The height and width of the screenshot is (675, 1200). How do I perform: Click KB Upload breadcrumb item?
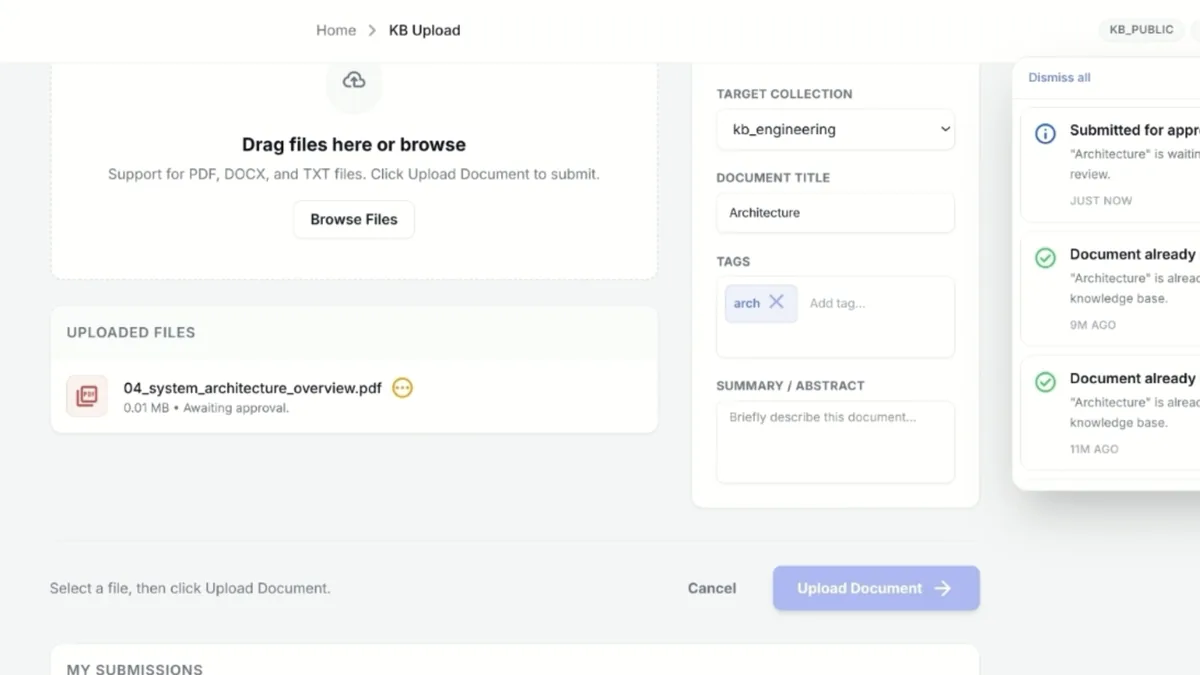coord(425,30)
